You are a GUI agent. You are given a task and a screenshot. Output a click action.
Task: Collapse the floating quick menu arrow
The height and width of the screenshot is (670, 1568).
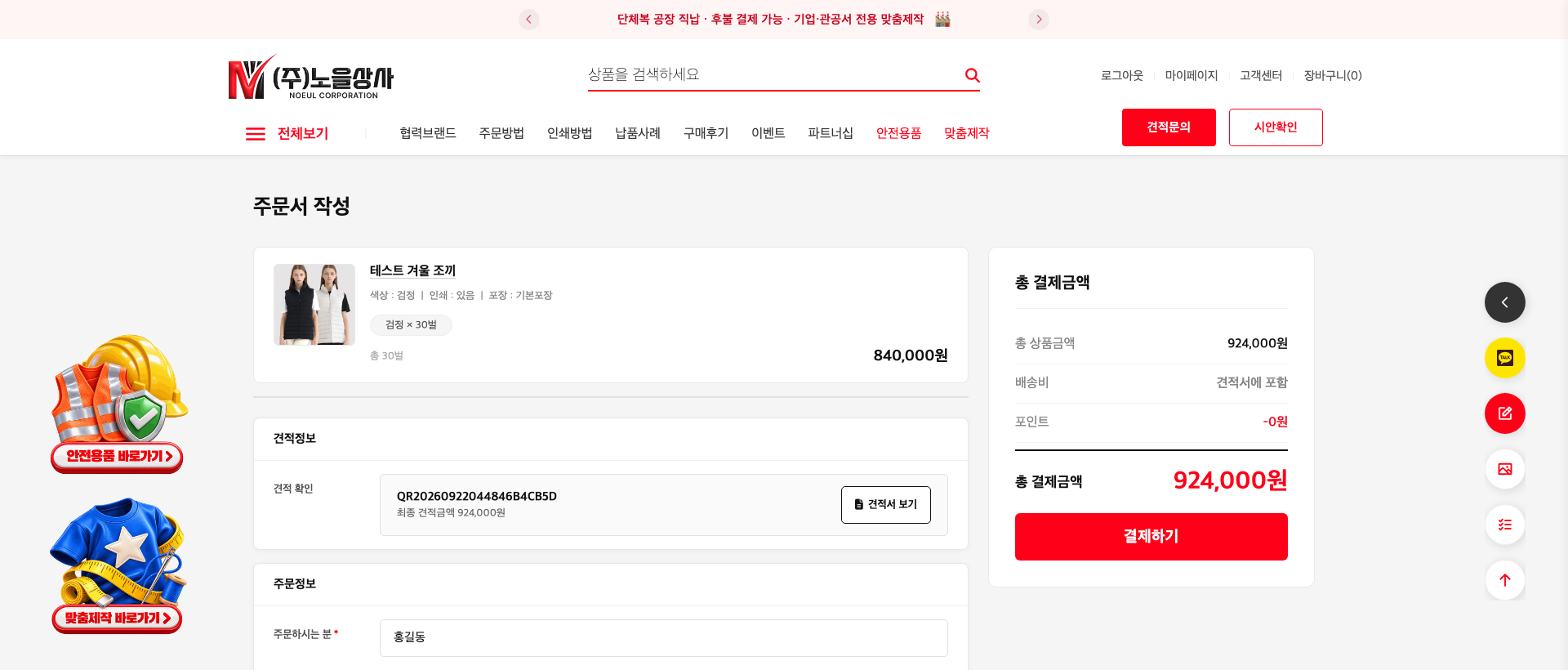[x=1505, y=302]
